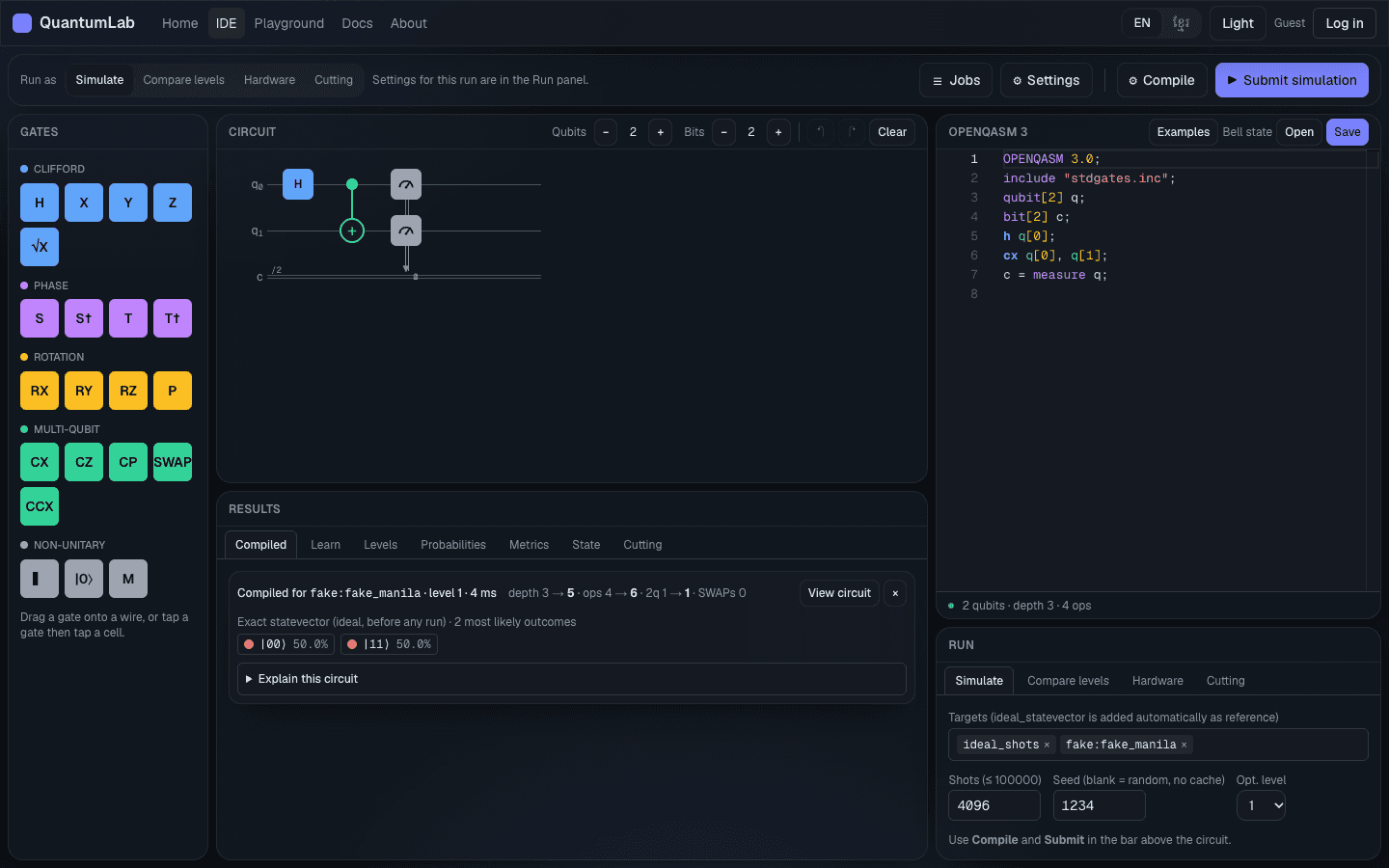Expand Explain this circuit section

click(572, 679)
